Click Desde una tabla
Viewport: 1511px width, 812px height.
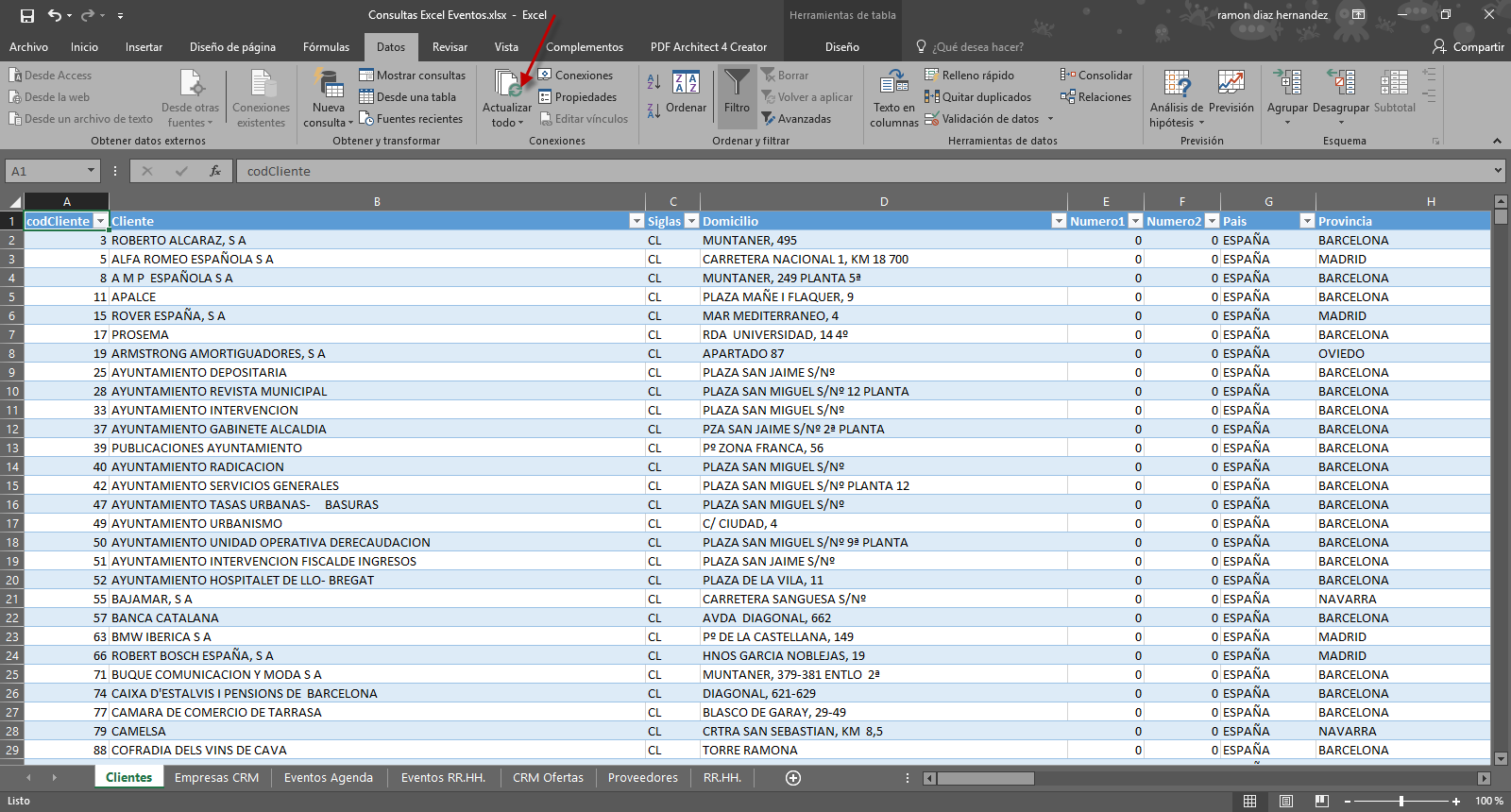(408, 97)
